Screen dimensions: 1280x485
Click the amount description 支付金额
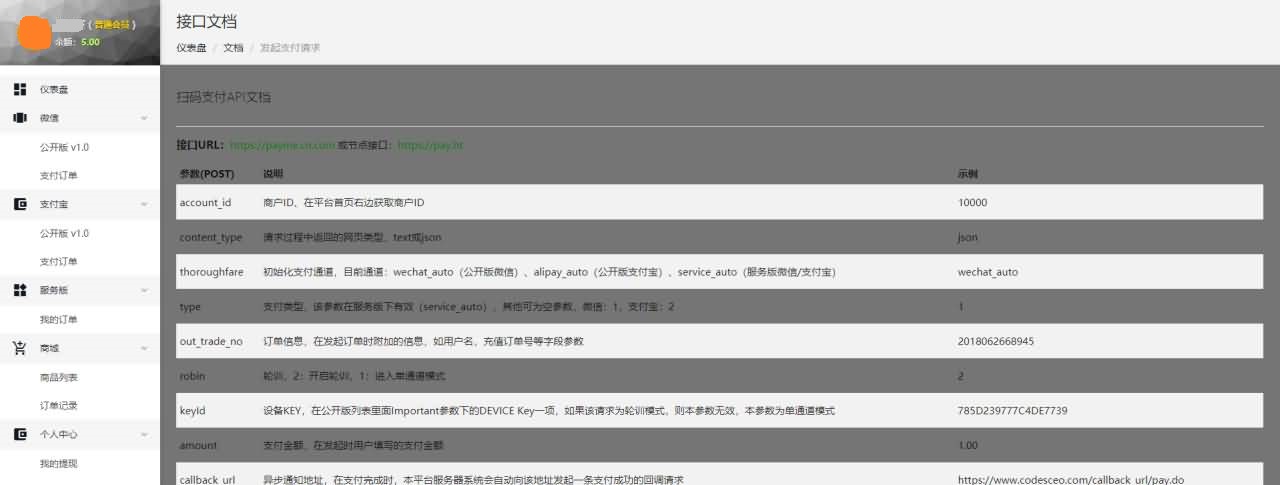[x=355, y=445]
